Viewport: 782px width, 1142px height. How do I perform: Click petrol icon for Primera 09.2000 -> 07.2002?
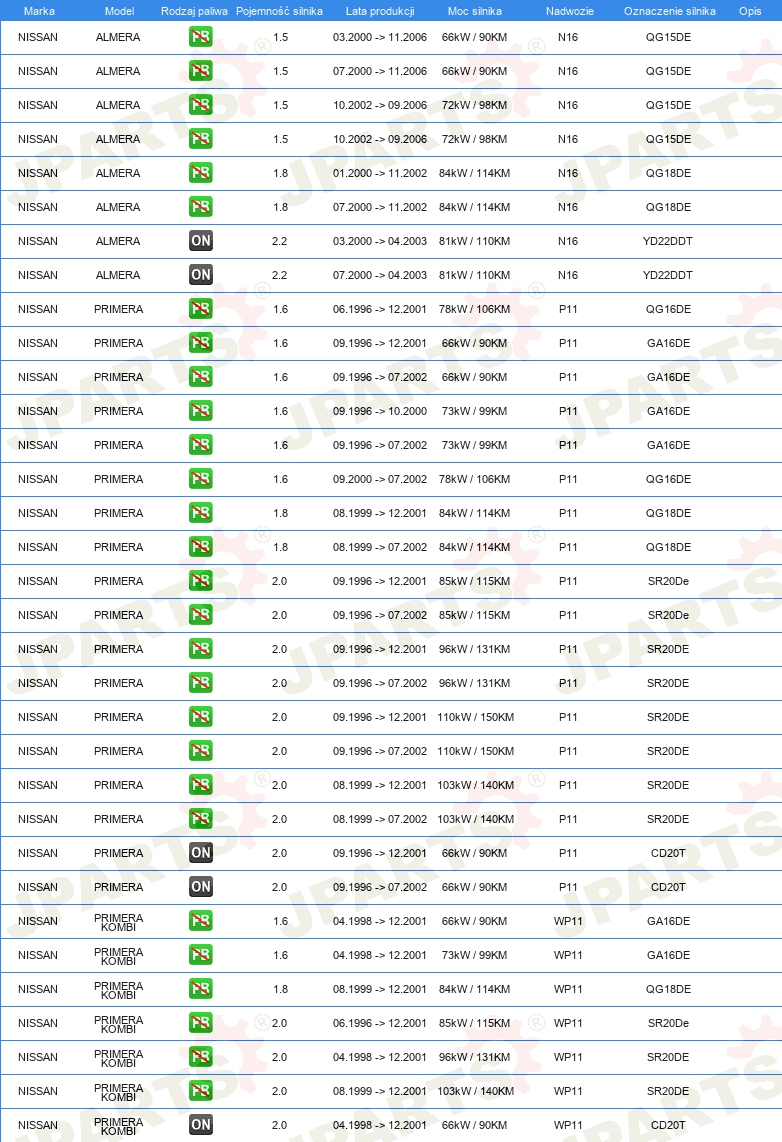click(200, 479)
